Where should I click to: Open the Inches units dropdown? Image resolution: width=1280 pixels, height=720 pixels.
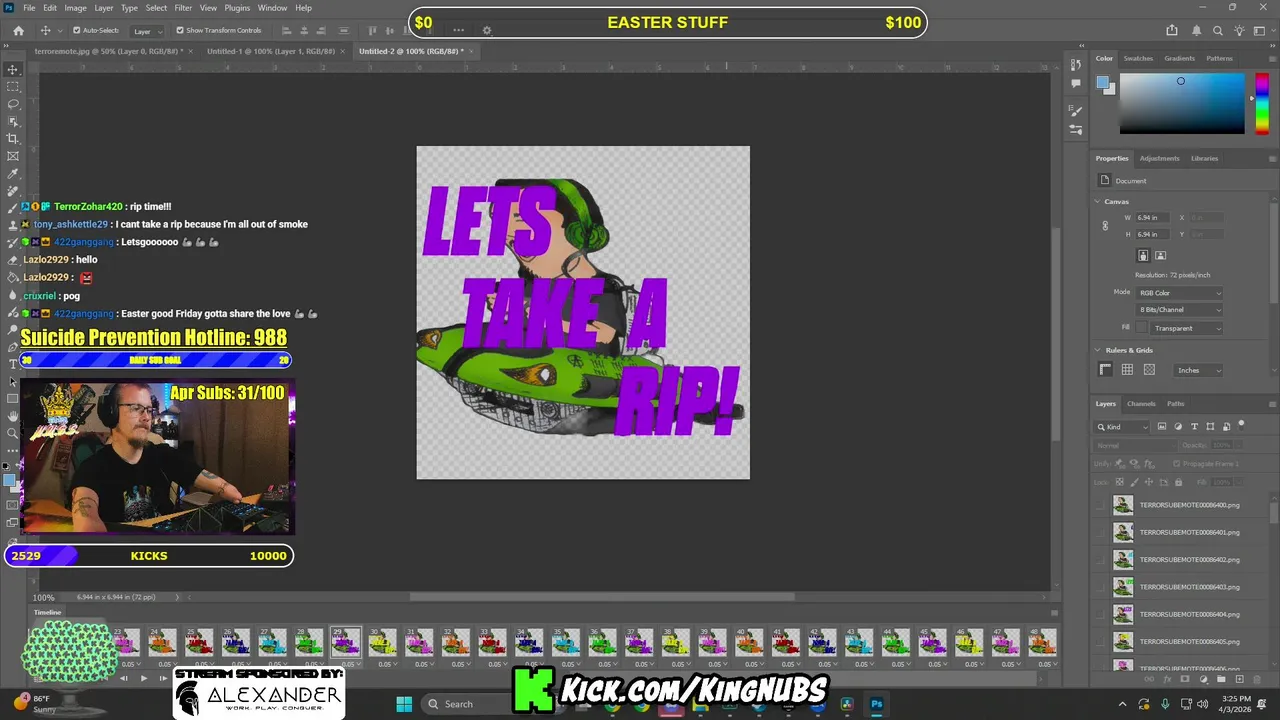[1199, 370]
